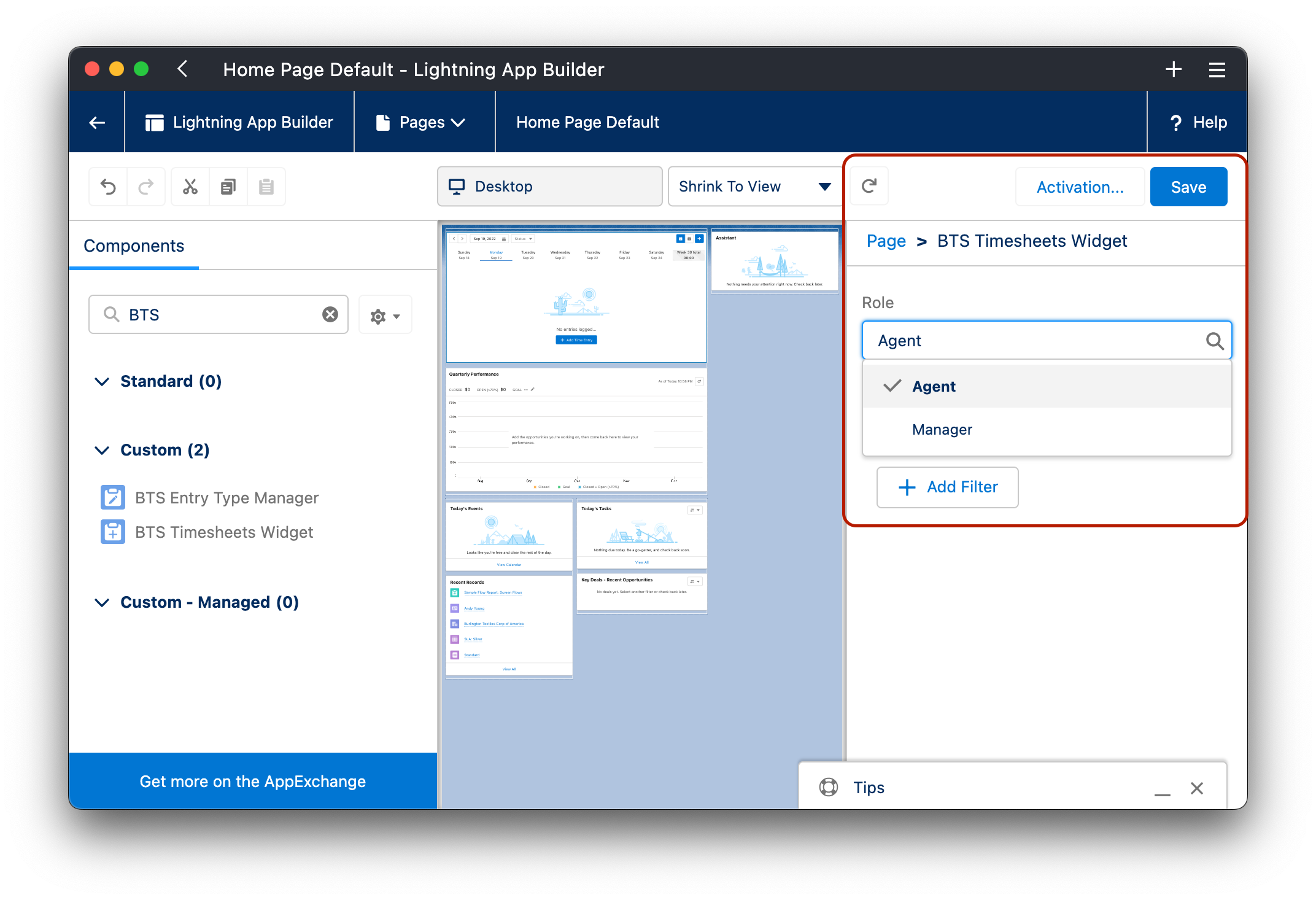Click the plus icon in title bar

pos(1174,69)
